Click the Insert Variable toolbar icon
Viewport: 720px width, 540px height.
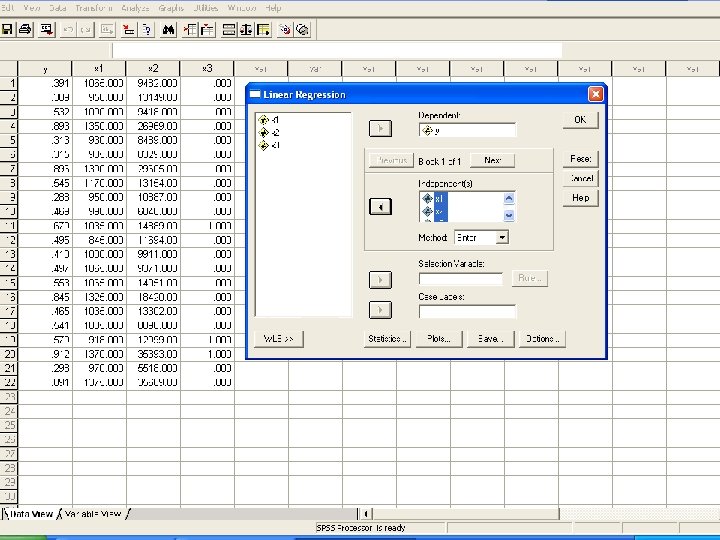(207, 30)
